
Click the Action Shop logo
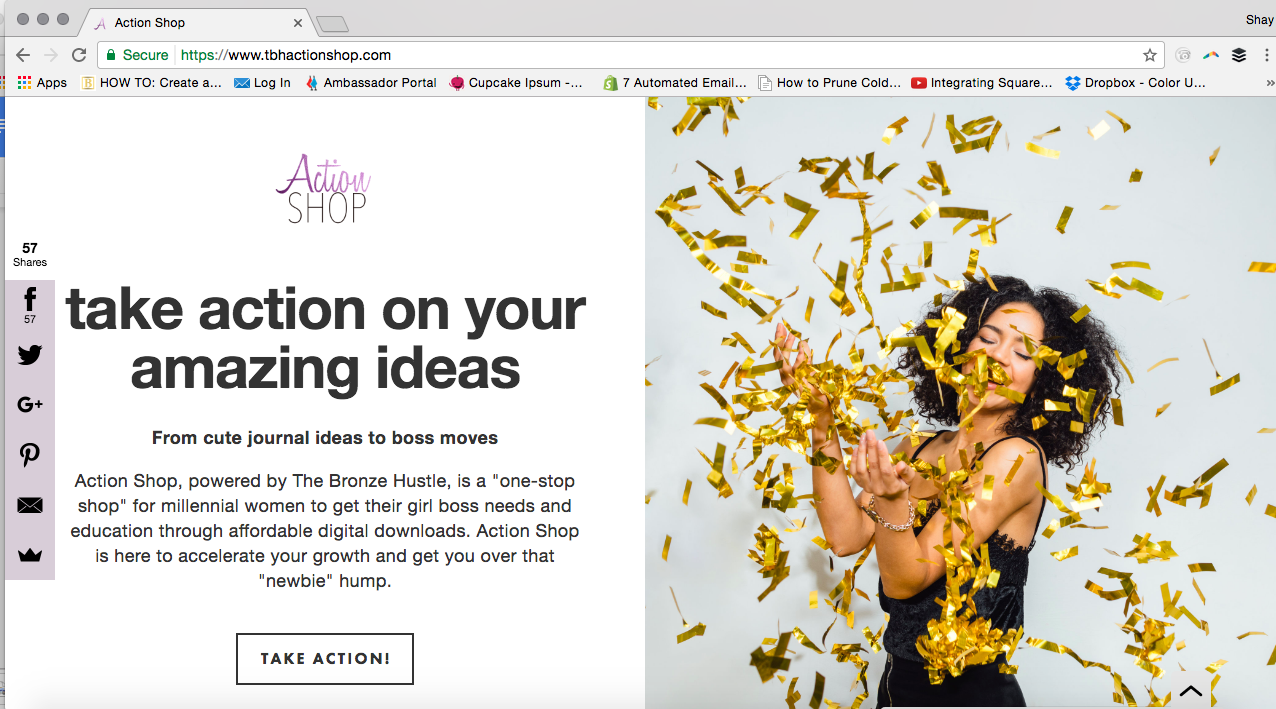pyautogui.click(x=324, y=187)
